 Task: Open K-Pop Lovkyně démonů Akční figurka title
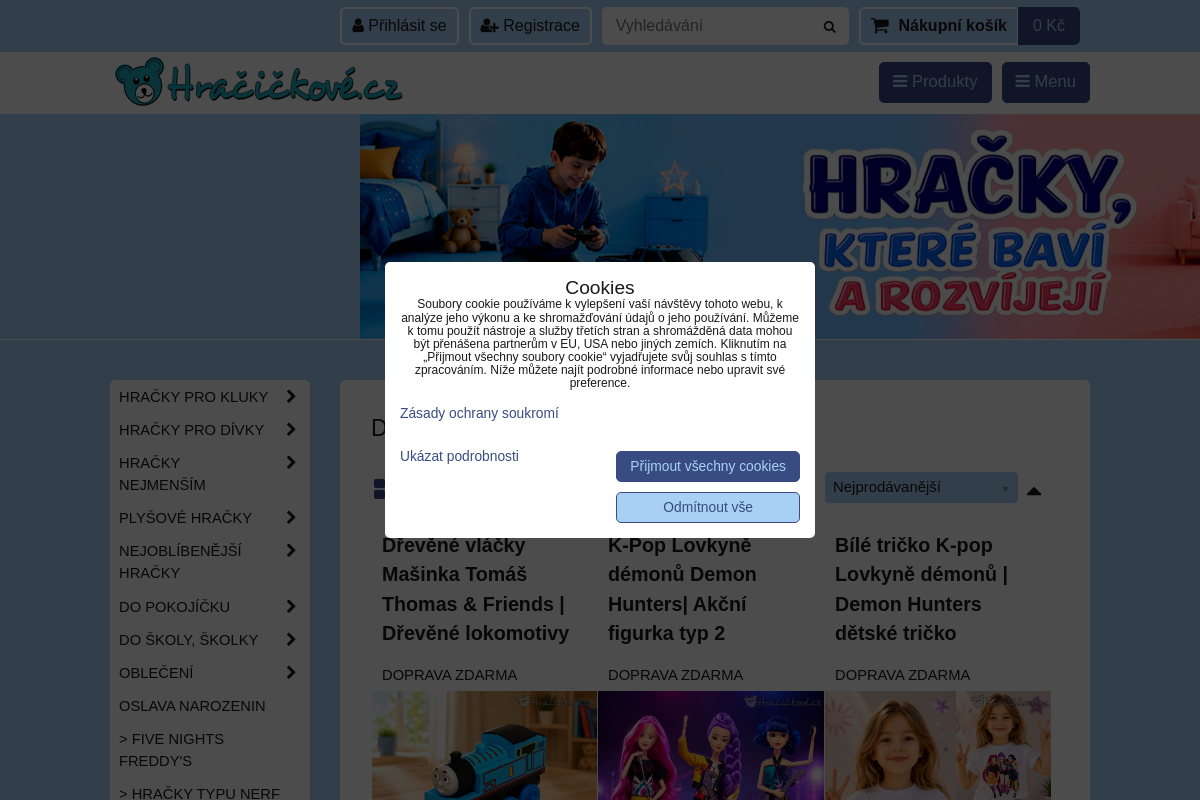click(682, 589)
